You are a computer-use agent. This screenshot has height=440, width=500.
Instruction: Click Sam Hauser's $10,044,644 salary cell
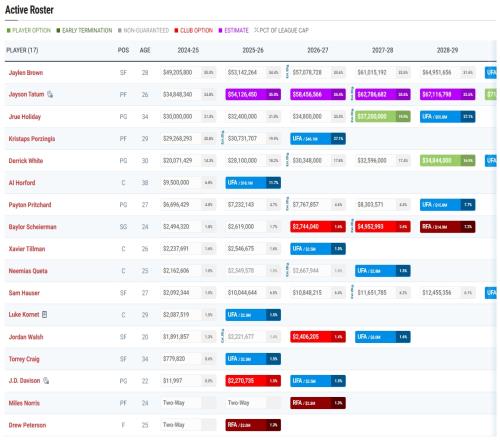[x=253, y=292]
